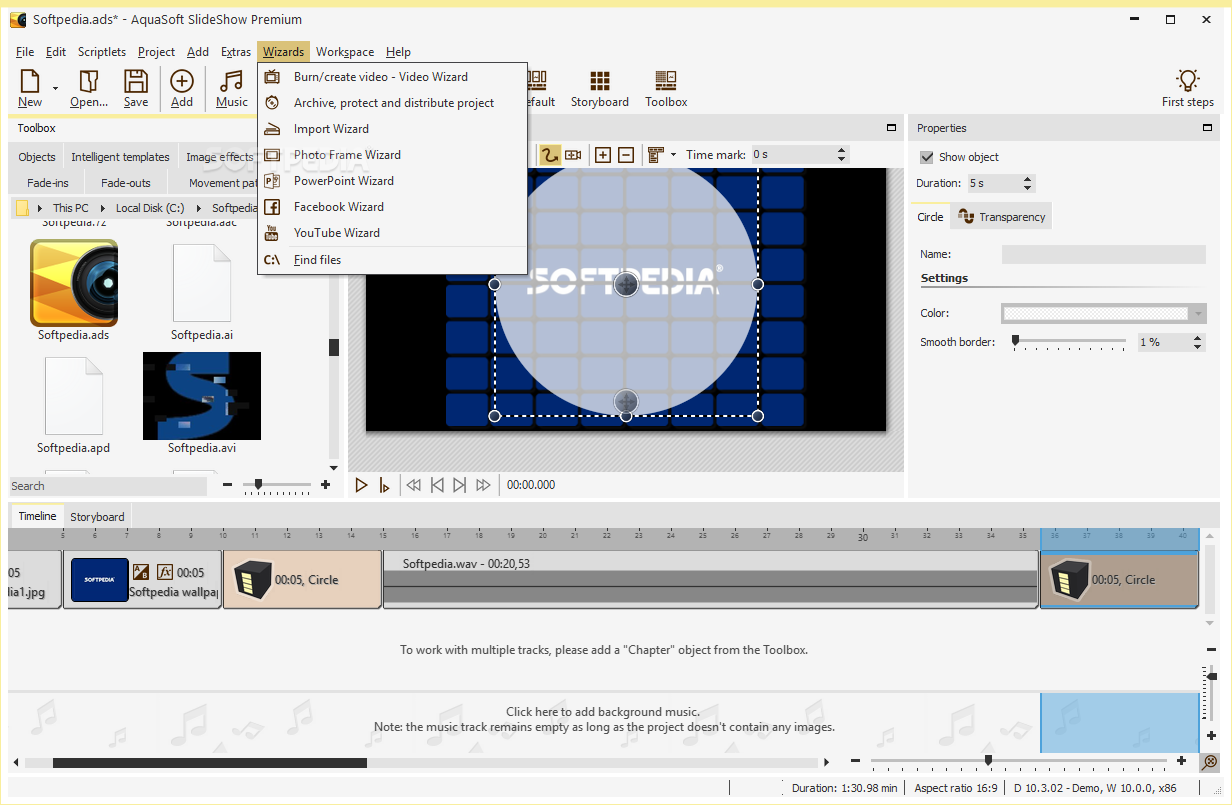1232x805 pixels.
Task: Click the alignment icon above preview
Action: tap(656, 155)
